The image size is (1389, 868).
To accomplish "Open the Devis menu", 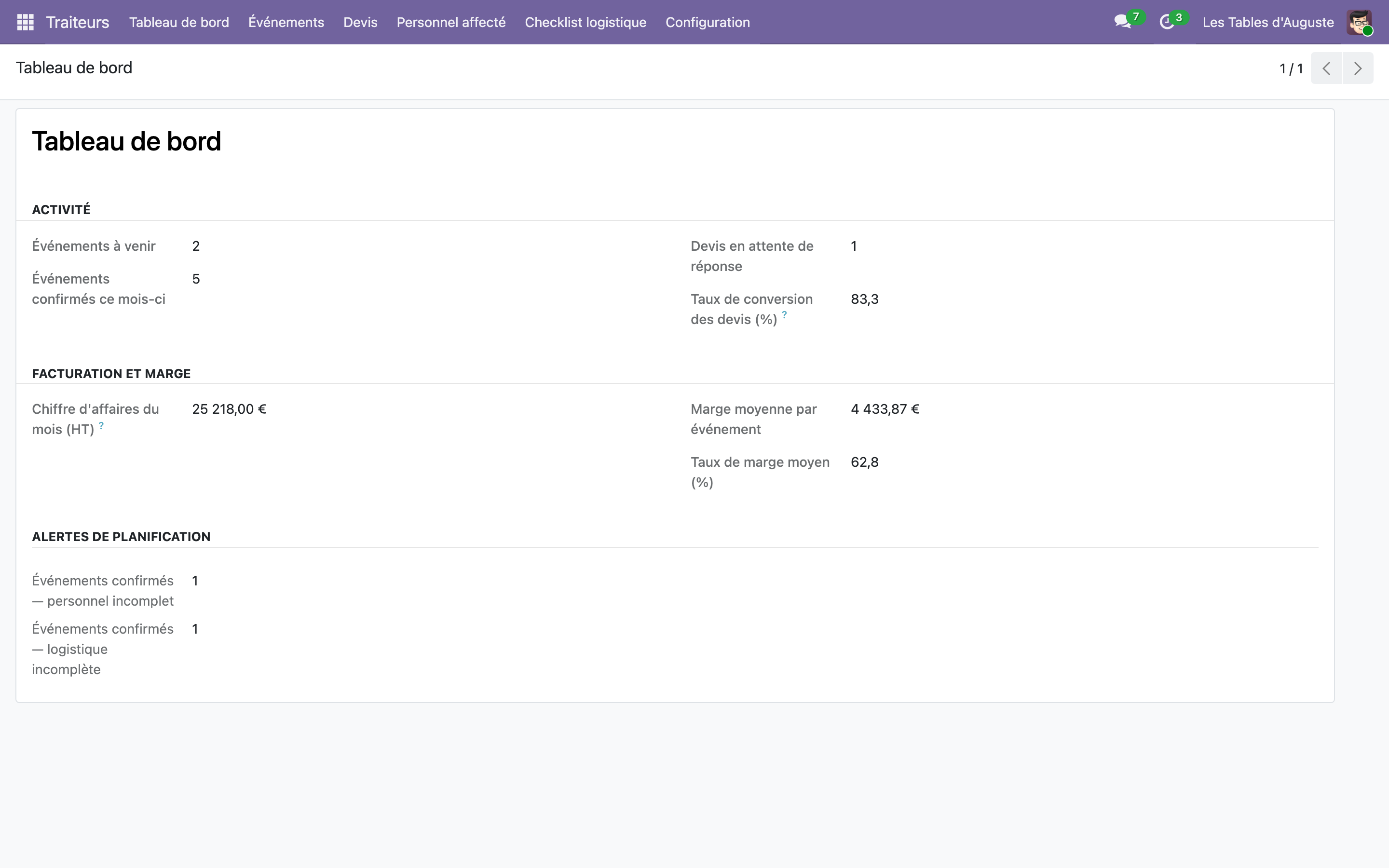I will coord(360,22).
